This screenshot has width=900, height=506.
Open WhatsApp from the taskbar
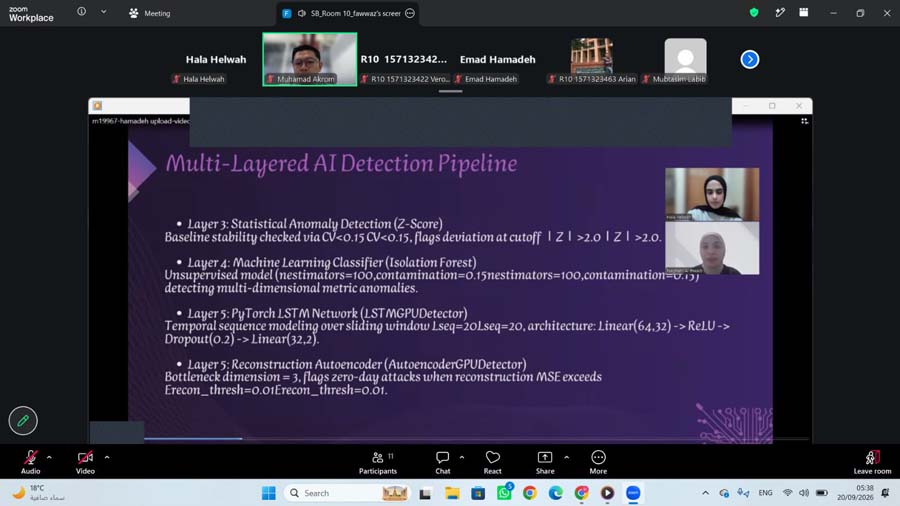[x=504, y=493]
